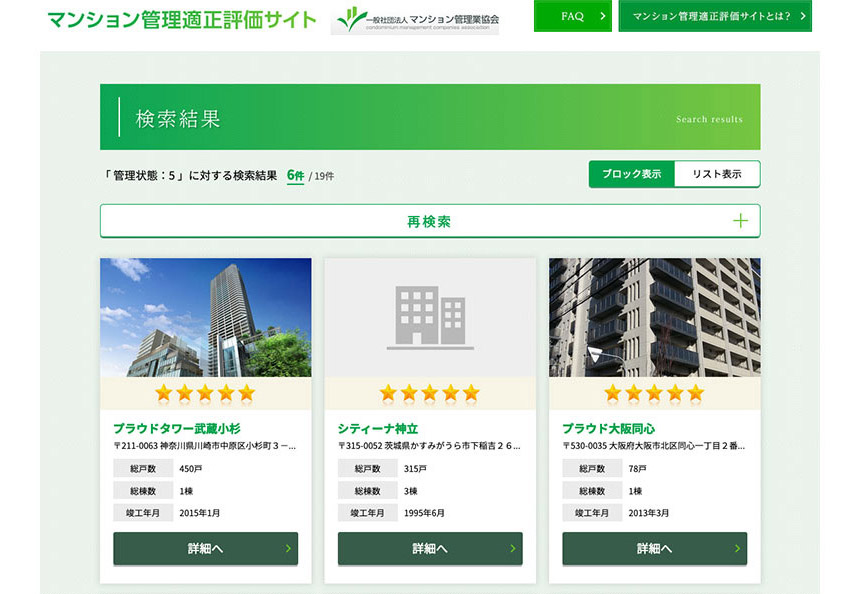Click the plus icon on 再検索 bar
The height and width of the screenshot is (594, 860).
click(740, 221)
